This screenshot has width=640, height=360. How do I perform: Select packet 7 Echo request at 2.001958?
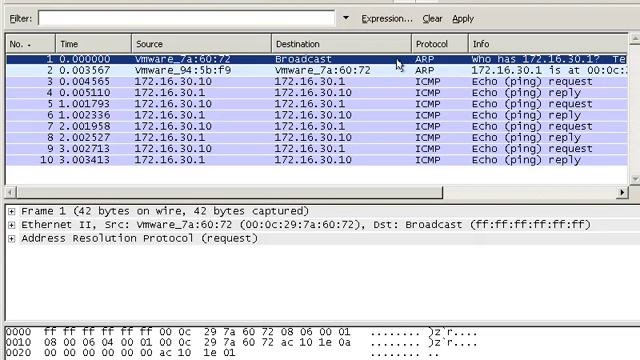pyautogui.click(x=317, y=127)
